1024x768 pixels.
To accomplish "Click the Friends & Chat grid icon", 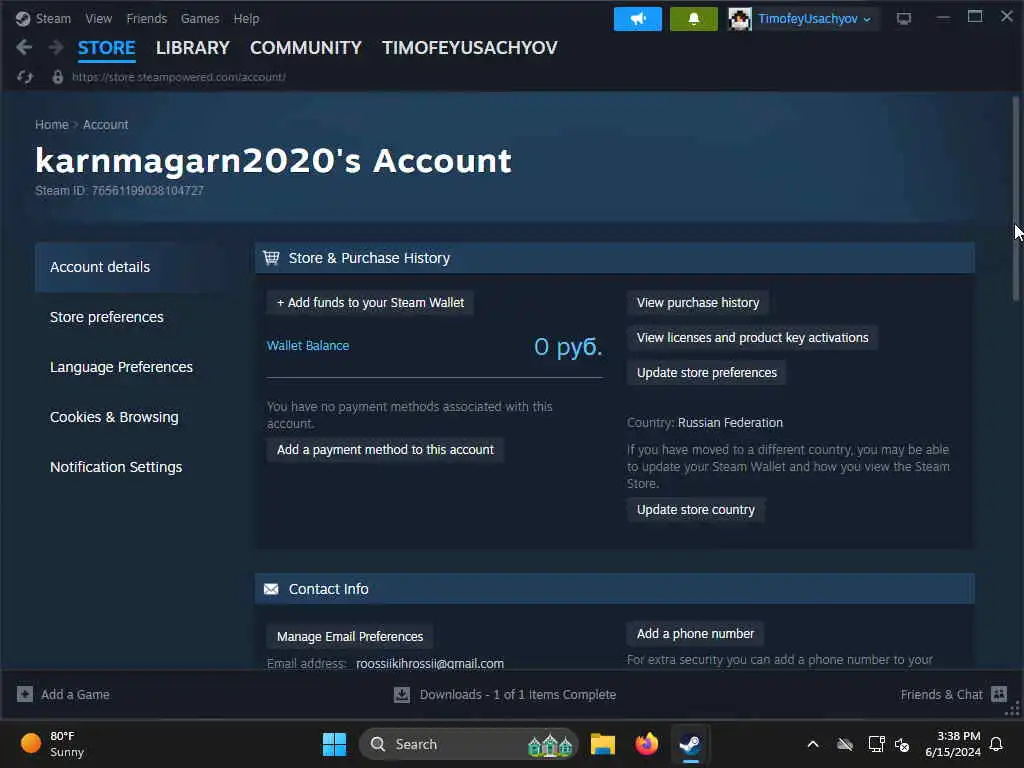I will 999,694.
